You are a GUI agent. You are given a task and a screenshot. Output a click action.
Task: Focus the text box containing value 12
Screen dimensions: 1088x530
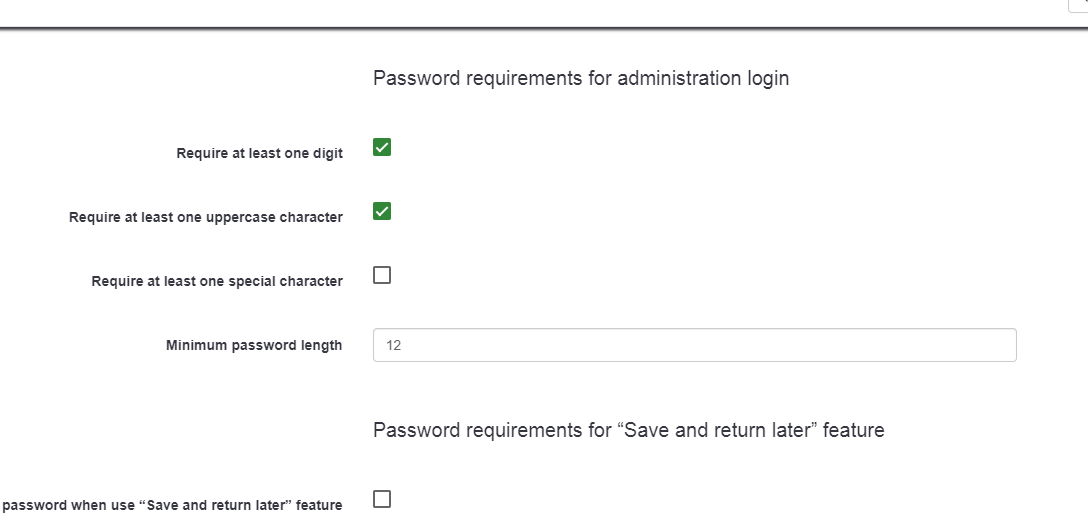[694, 345]
